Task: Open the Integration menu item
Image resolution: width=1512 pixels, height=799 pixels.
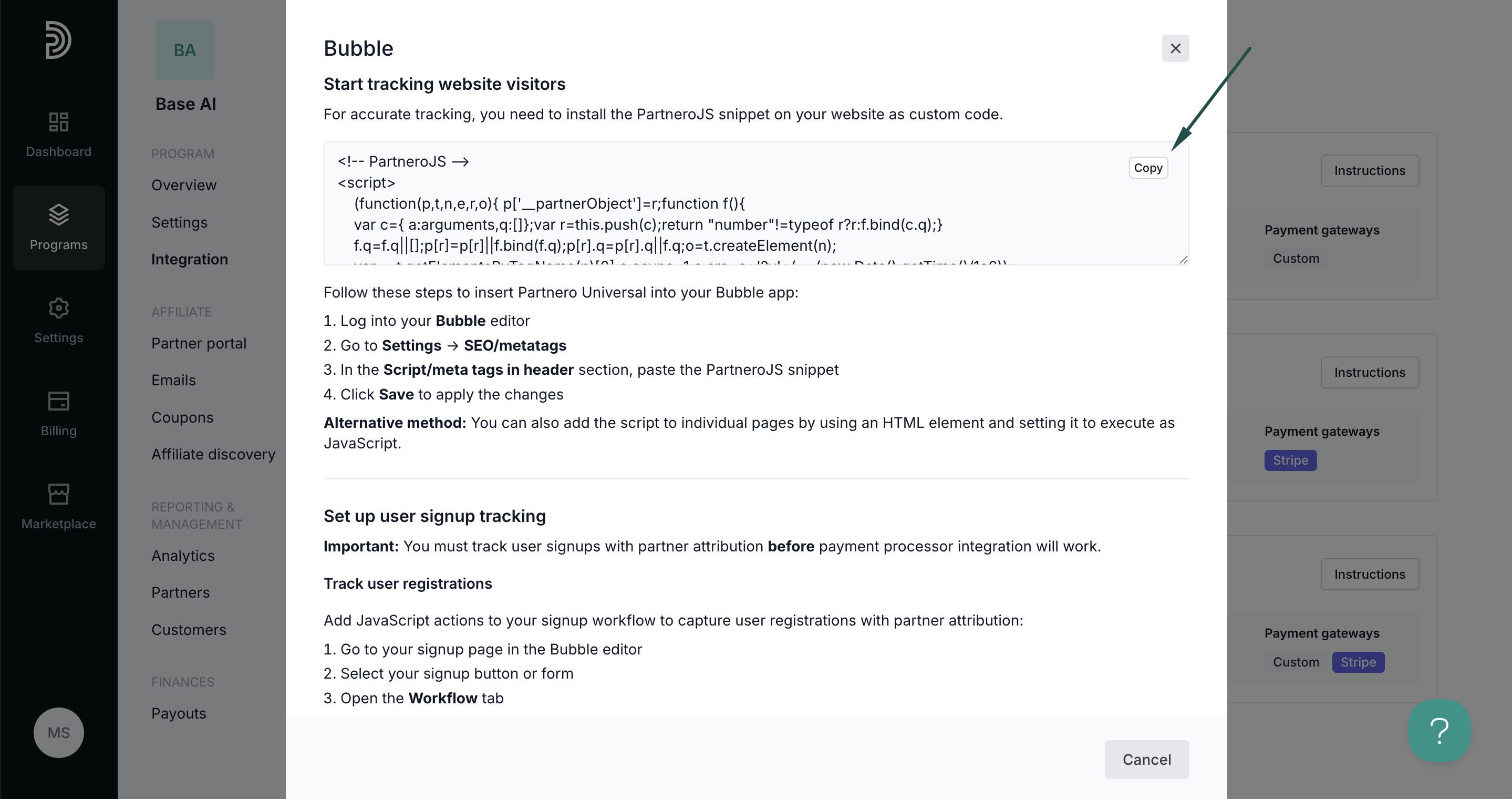Action: (x=190, y=259)
